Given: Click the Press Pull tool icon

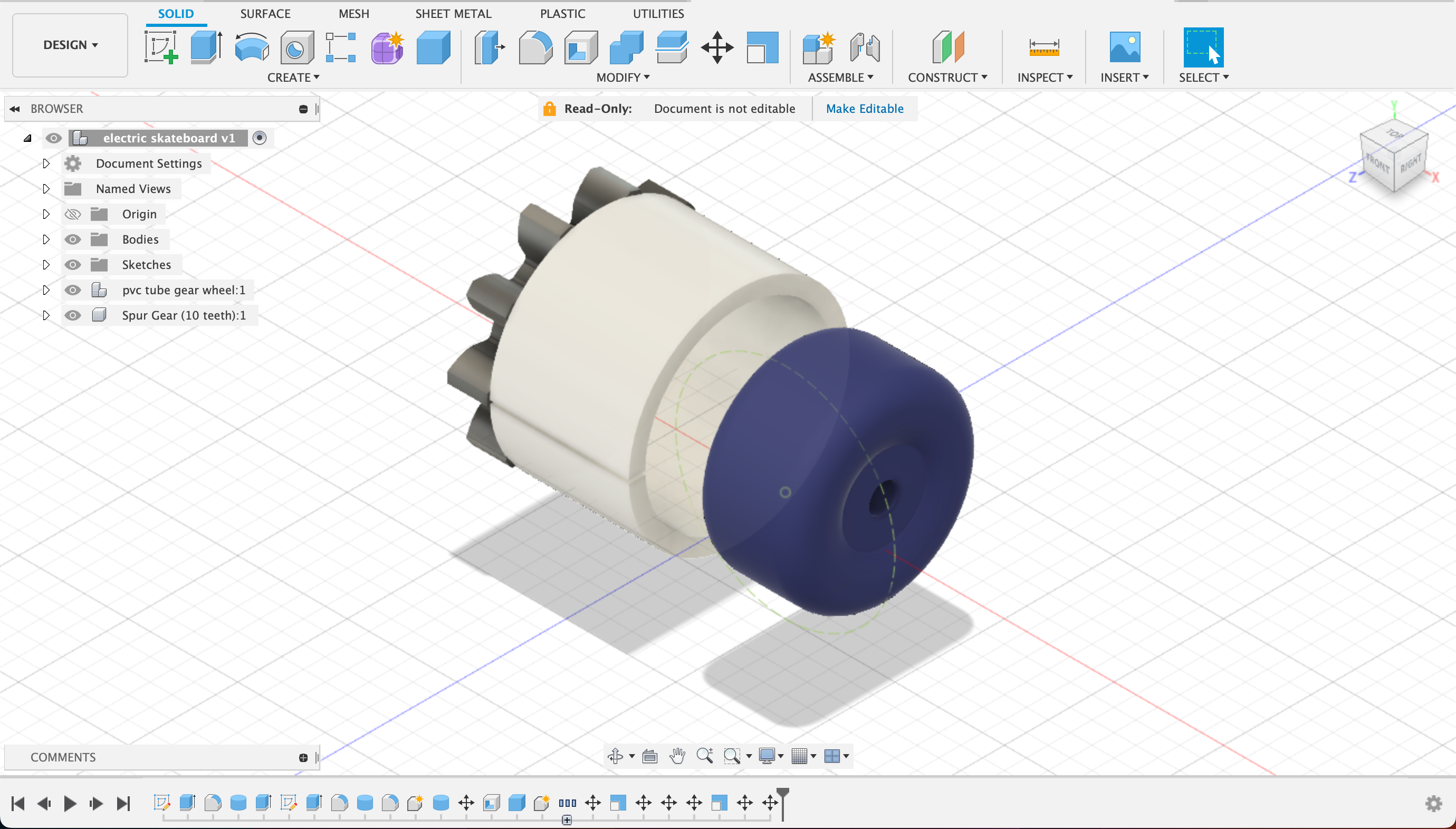Looking at the screenshot, I should [x=489, y=47].
